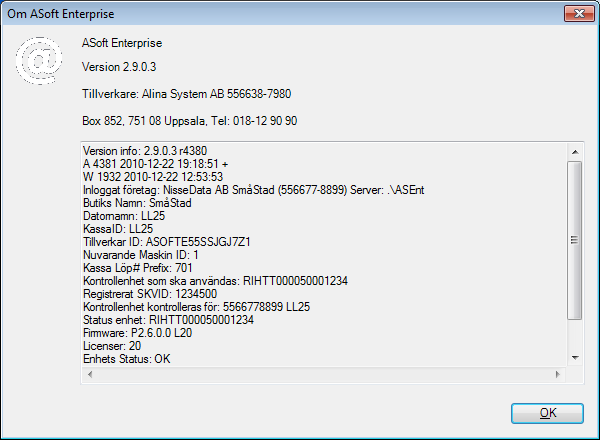Click the 'Butiks Namn: SmåStad' row
This screenshot has height=440, width=600.
coord(137,203)
